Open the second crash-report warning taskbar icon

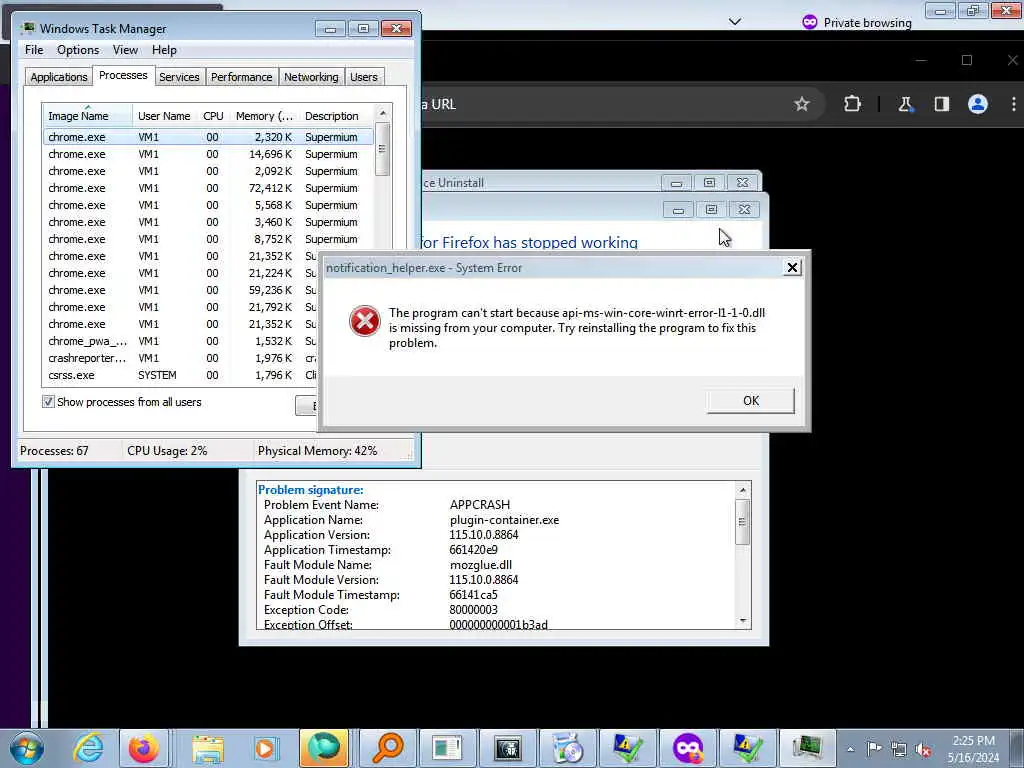747,748
